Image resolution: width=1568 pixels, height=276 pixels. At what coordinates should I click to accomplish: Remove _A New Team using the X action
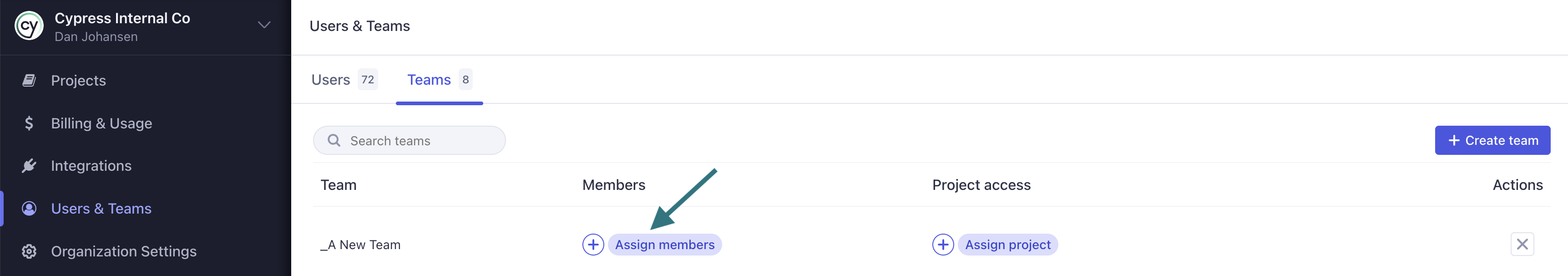(x=1522, y=244)
